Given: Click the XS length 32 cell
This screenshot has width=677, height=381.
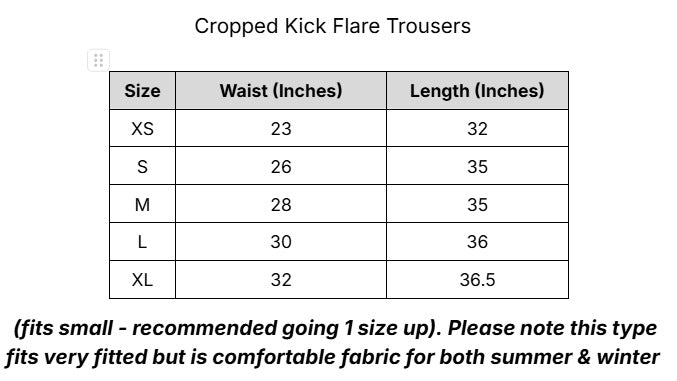Looking at the screenshot, I should (477, 128).
